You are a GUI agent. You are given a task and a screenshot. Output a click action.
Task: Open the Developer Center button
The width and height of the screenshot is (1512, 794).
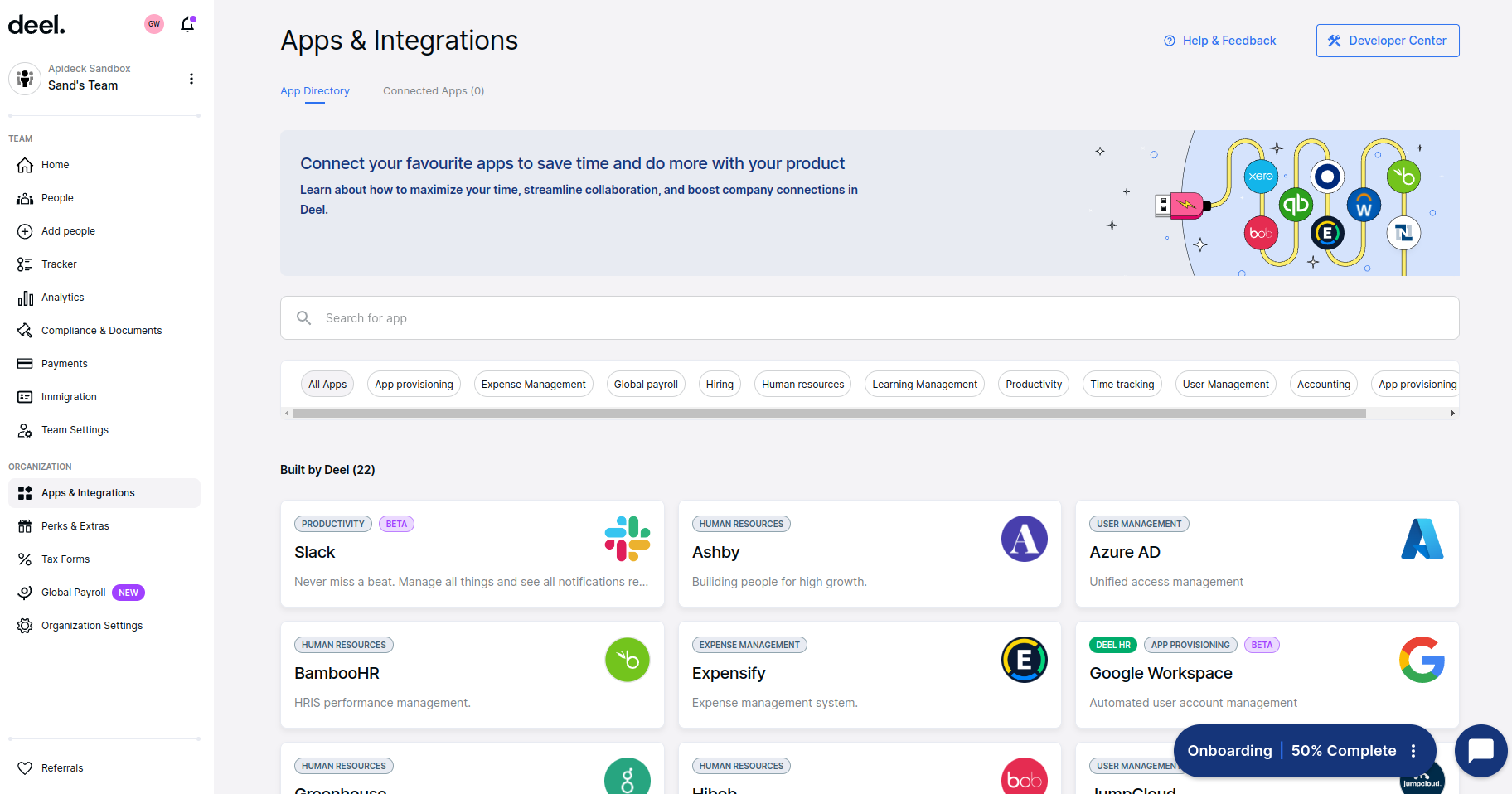(1388, 41)
